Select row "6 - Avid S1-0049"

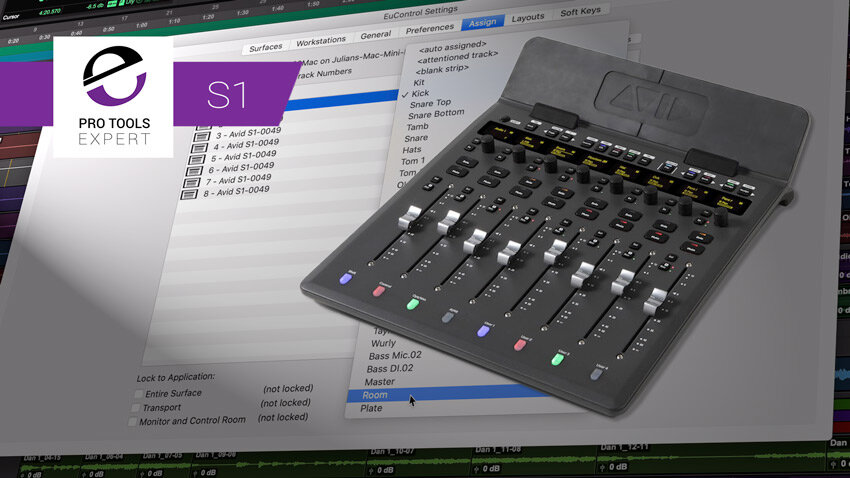point(241,169)
